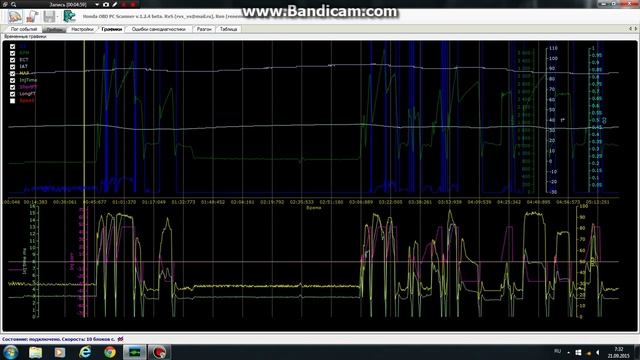Click the connection status text in status bar

coord(59,339)
